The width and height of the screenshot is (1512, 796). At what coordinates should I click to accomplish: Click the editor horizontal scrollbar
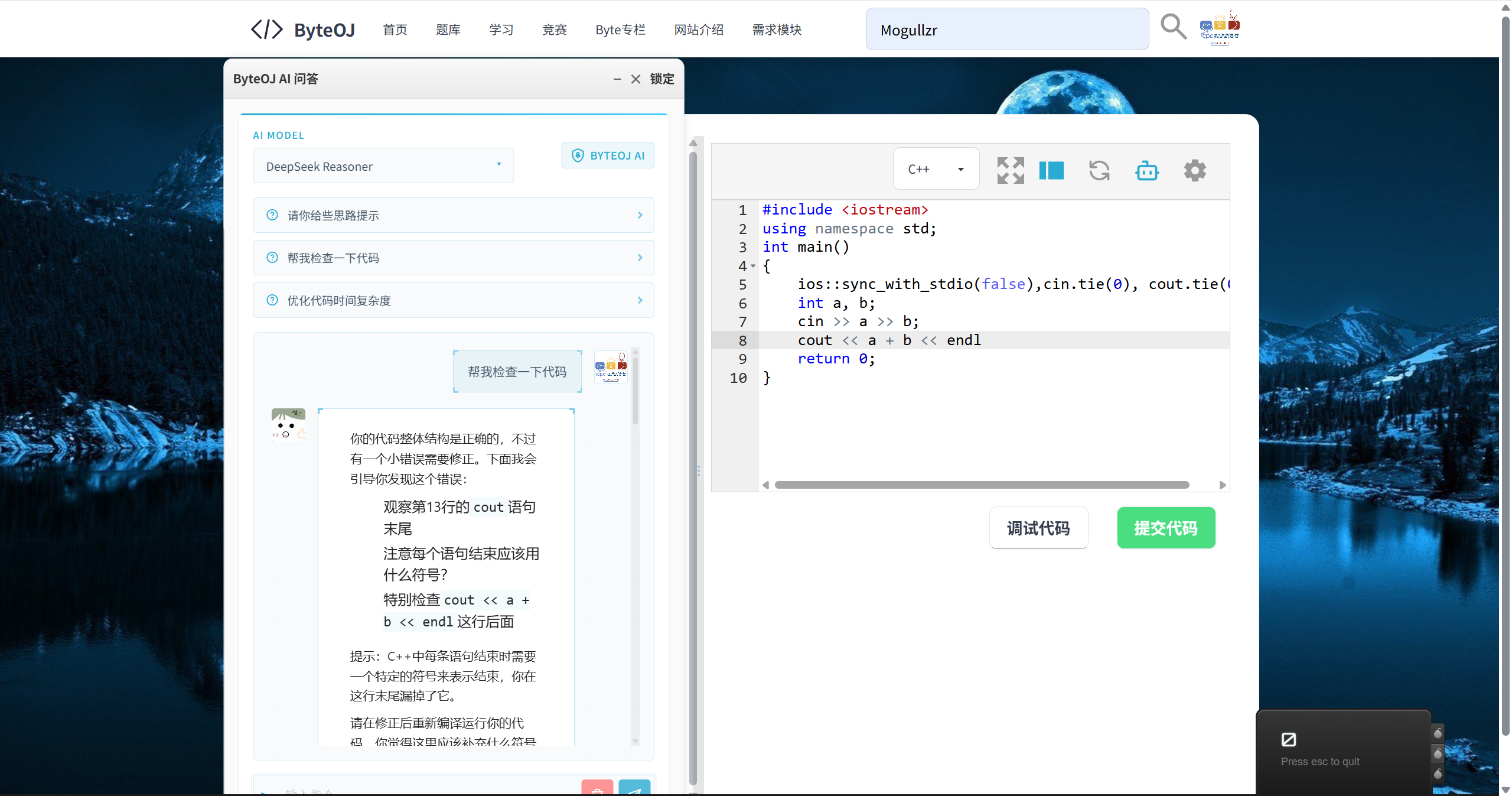pyautogui.click(x=982, y=485)
